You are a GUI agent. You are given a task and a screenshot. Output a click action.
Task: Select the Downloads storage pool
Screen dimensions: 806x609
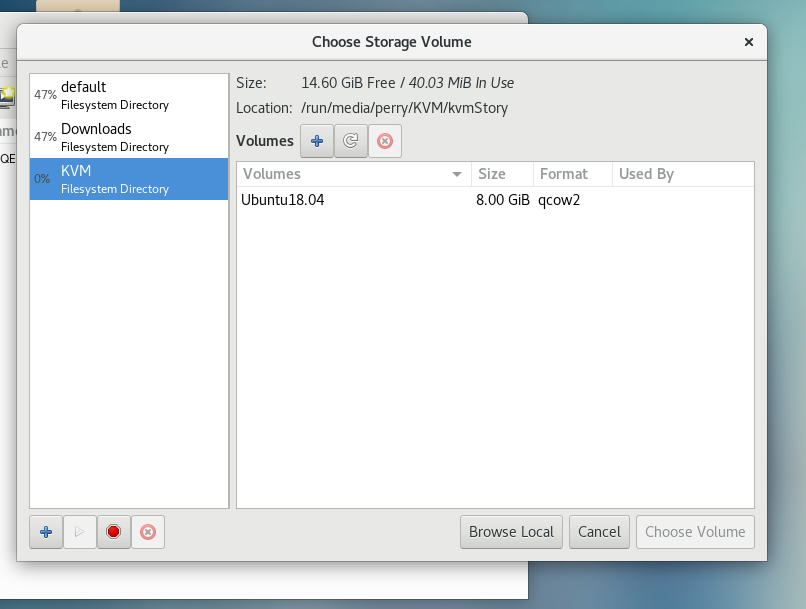(128, 137)
